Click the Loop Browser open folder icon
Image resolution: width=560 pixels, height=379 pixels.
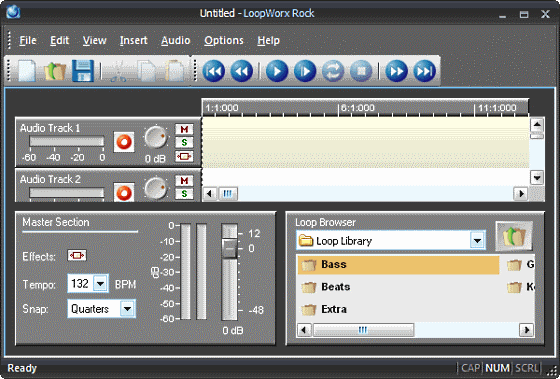click(514, 236)
